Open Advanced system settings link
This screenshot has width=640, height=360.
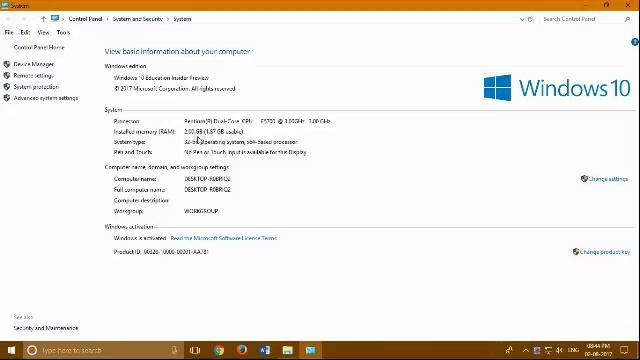pos(46,98)
